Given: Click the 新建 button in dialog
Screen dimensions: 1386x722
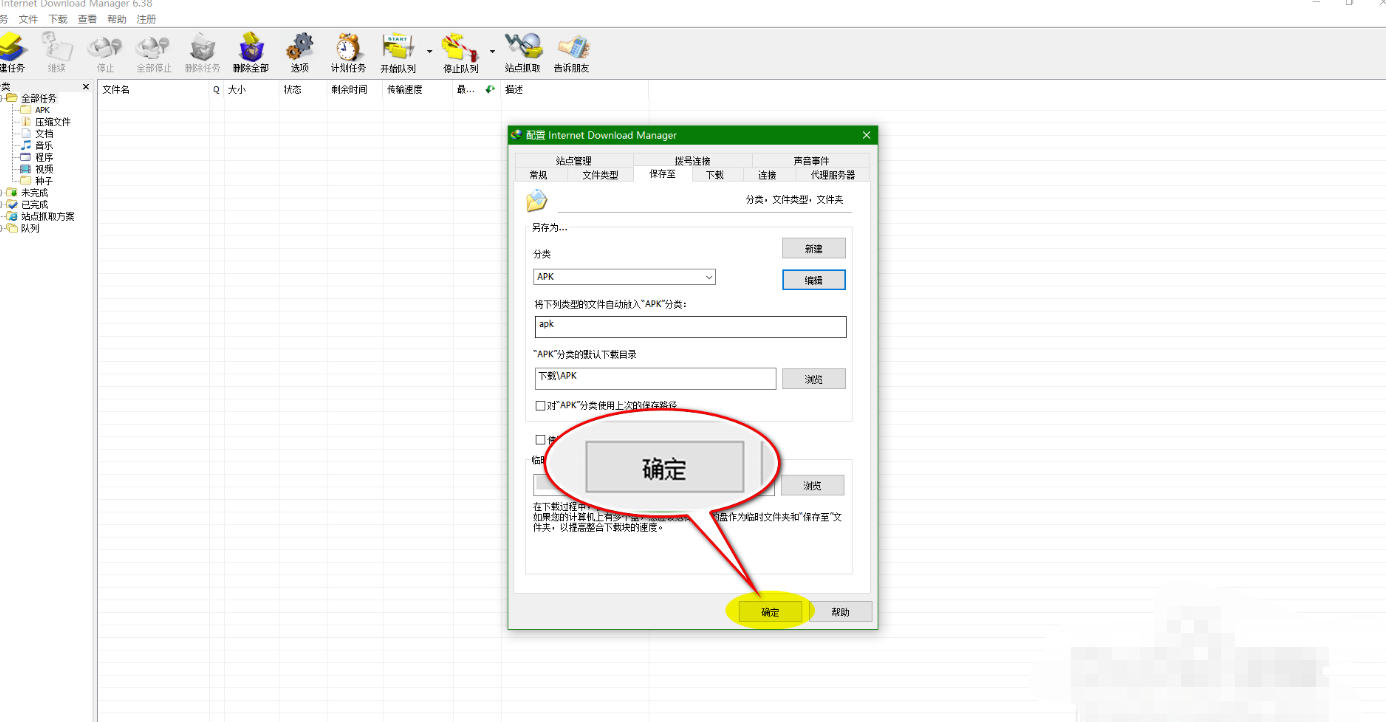Looking at the screenshot, I should (x=814, y=248).
